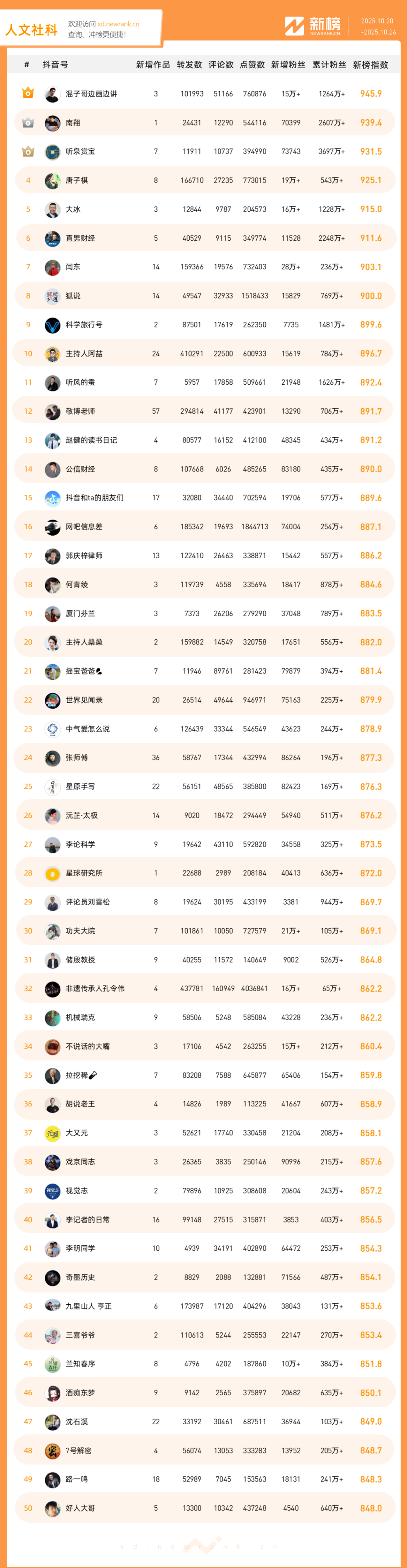
Task: Click 直男财经's profile avatar
Action: pyautogui.click(x=52, y=238)
